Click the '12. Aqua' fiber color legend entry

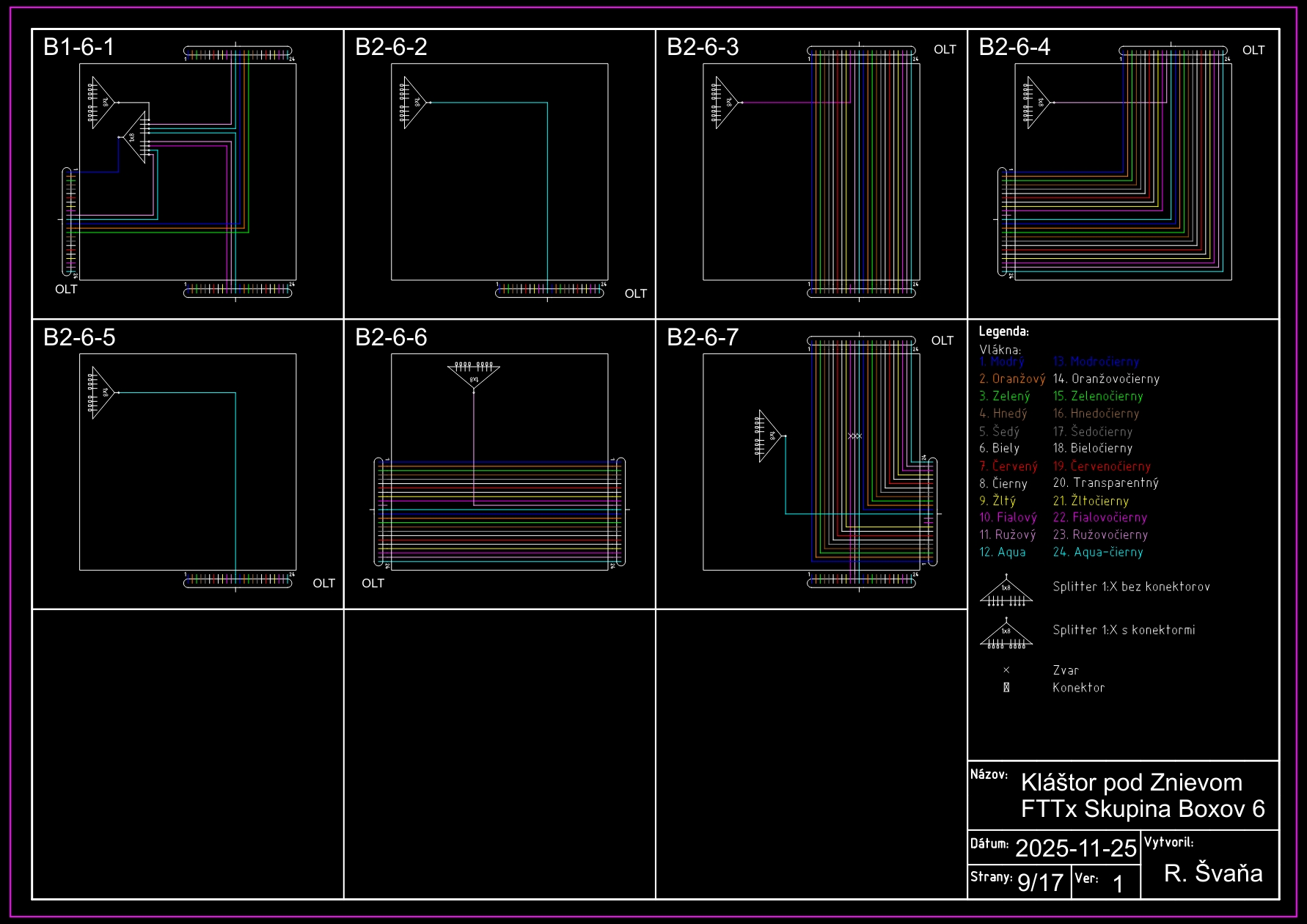point(1002,552)
